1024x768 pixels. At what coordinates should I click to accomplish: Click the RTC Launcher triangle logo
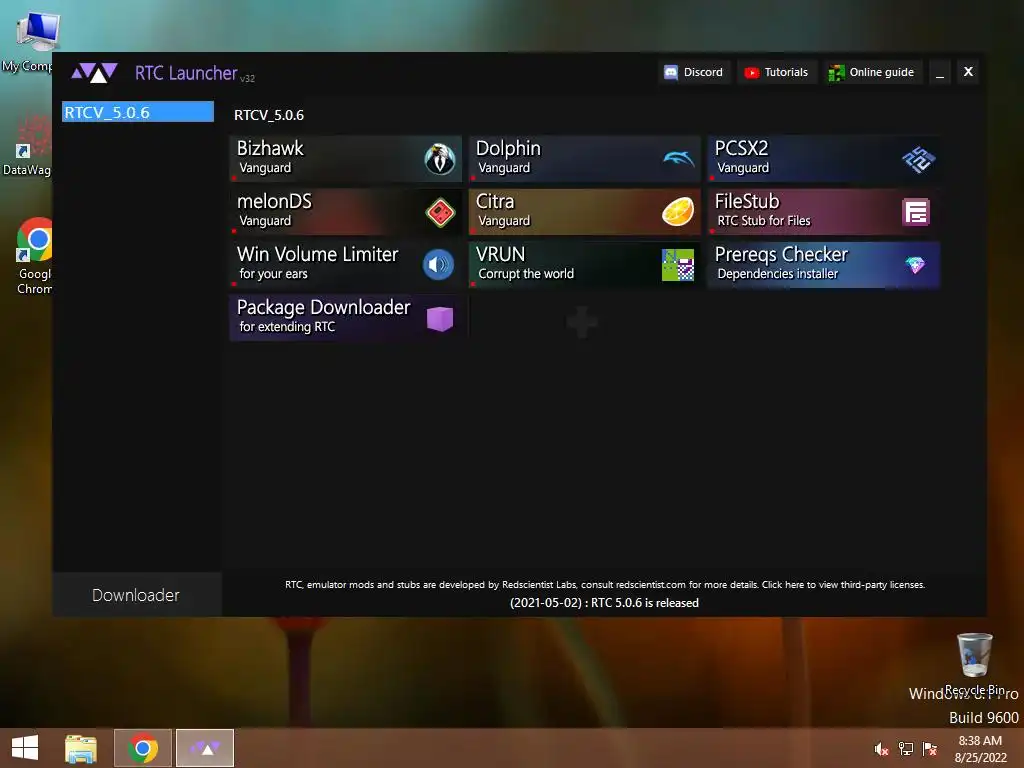(x=95, y=72)
